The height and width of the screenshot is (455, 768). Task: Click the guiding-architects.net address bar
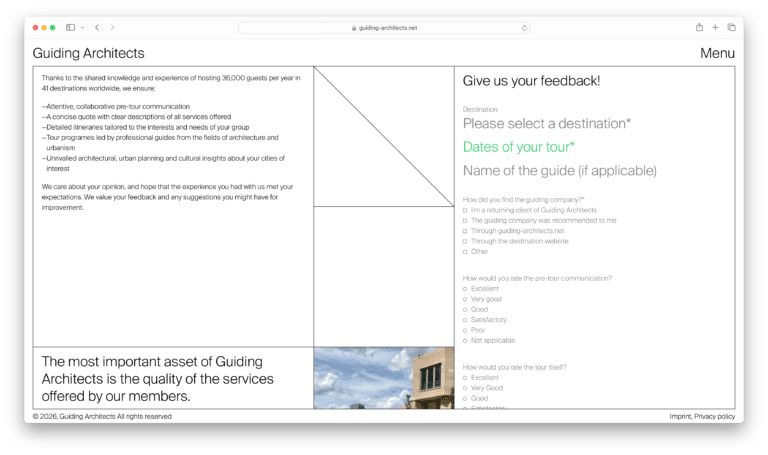(x=384, y=28)
